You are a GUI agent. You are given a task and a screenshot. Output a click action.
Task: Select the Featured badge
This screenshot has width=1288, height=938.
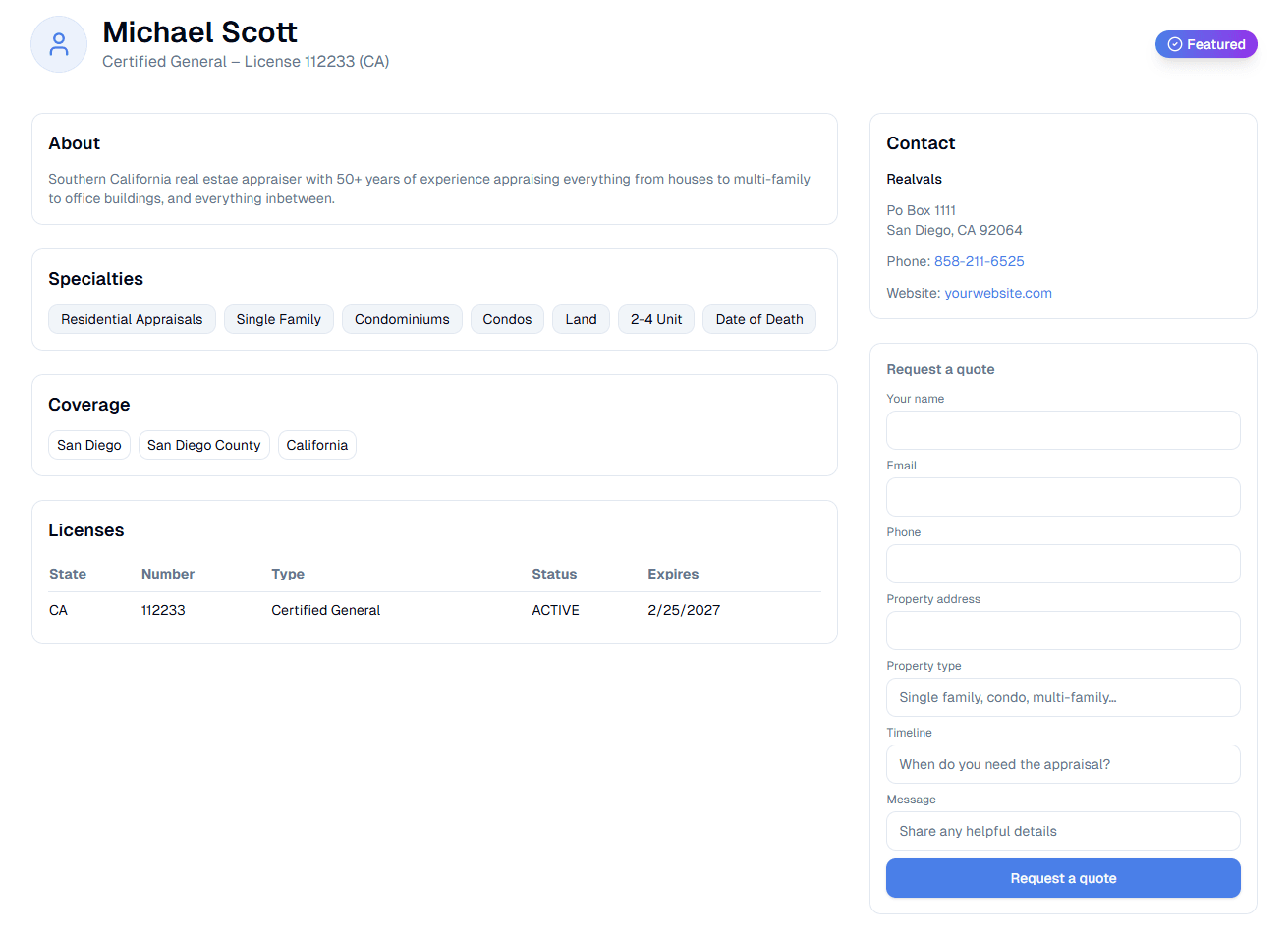coord(1206,43)
